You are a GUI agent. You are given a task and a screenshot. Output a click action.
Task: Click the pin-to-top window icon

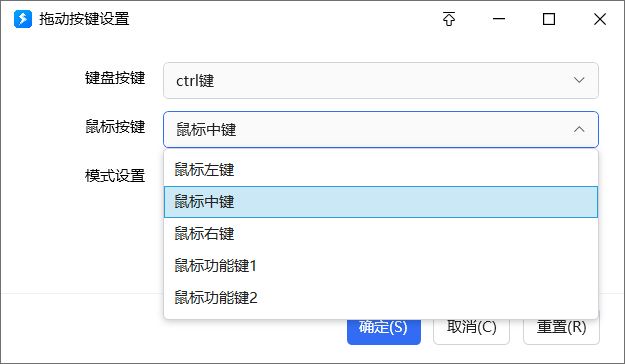pos(449,19)
